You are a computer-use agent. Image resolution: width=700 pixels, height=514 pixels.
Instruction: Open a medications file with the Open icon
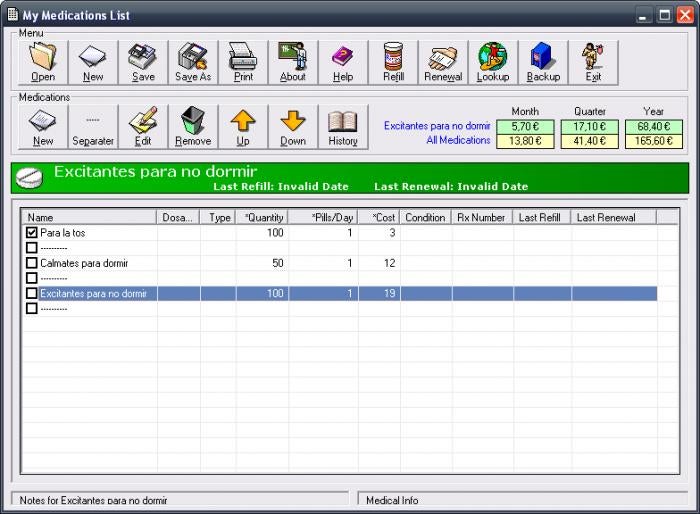point(43,62)
